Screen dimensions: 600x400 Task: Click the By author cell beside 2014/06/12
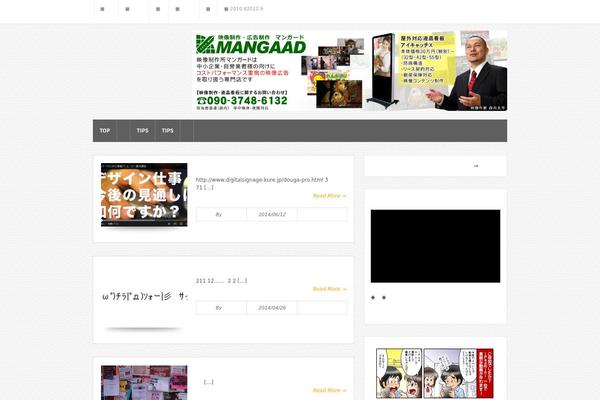pos(221,214)
